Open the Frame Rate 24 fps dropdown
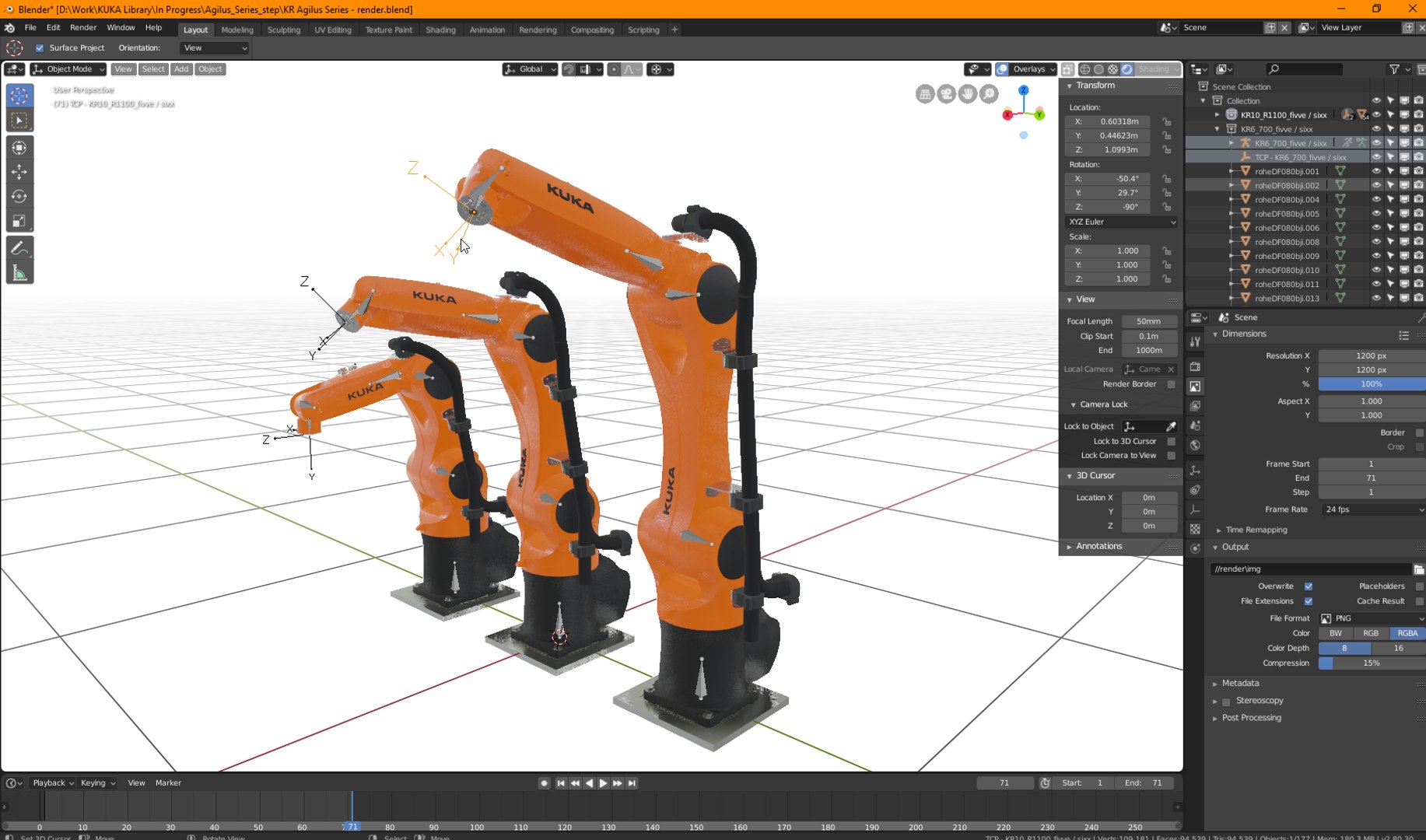 [x=1372, y=509]
